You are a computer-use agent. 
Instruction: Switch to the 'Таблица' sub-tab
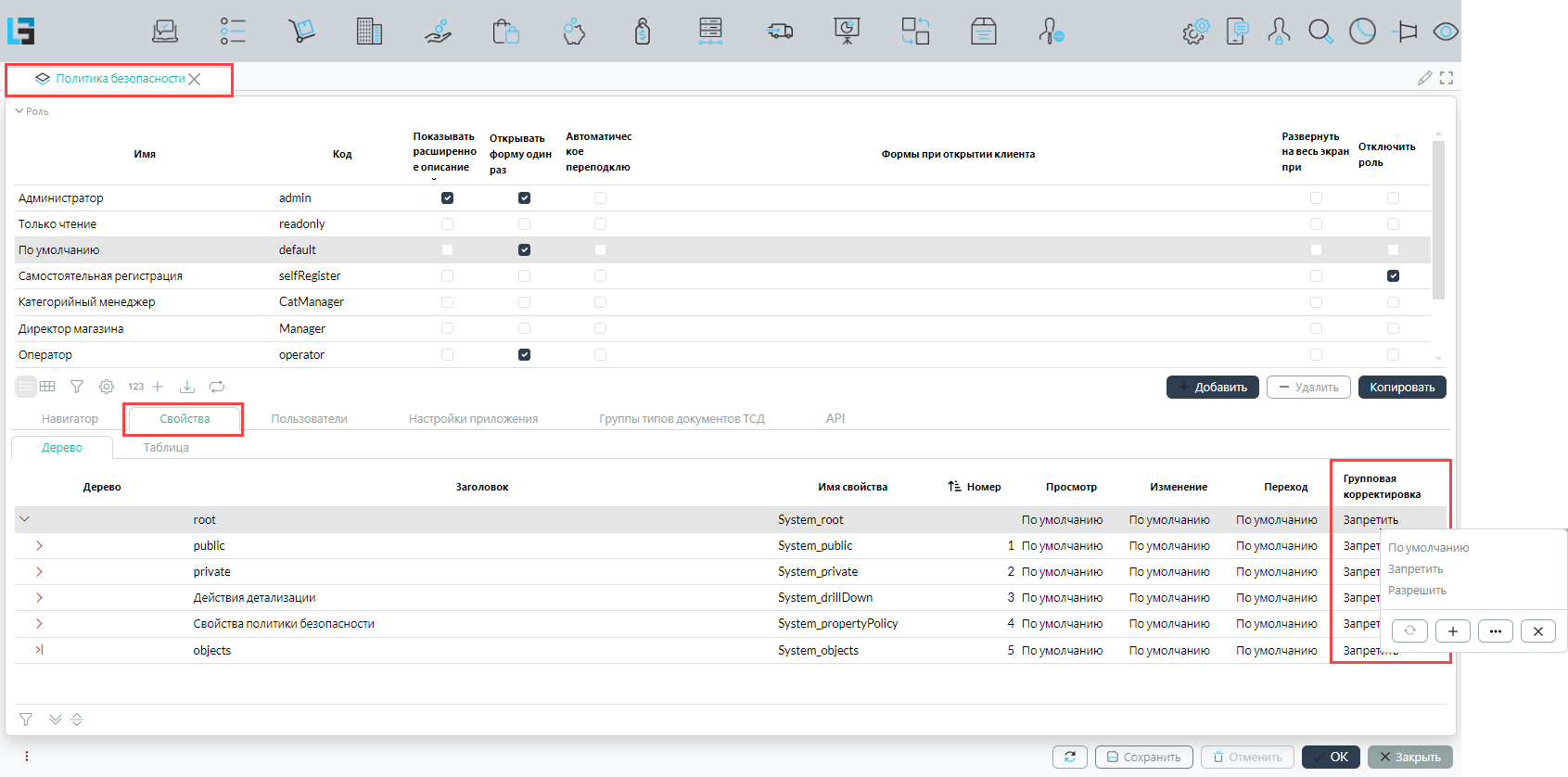pyautogui.click(x=166, y=448)
